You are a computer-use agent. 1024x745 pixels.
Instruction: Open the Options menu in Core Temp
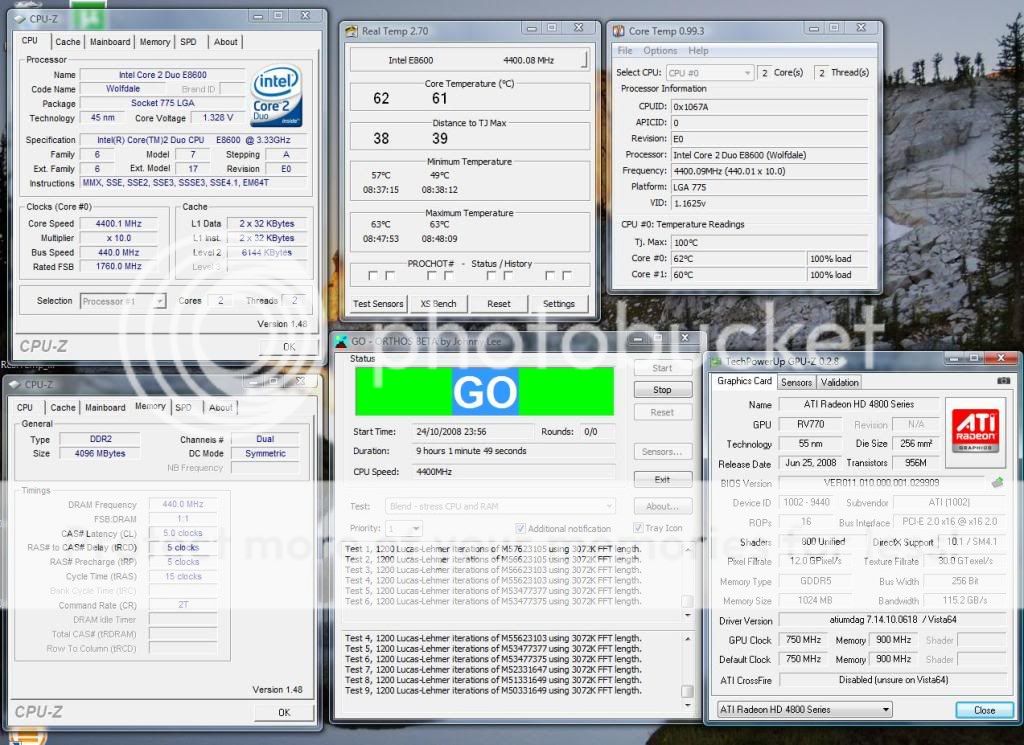pyautogui.click(x=660, y=51)
